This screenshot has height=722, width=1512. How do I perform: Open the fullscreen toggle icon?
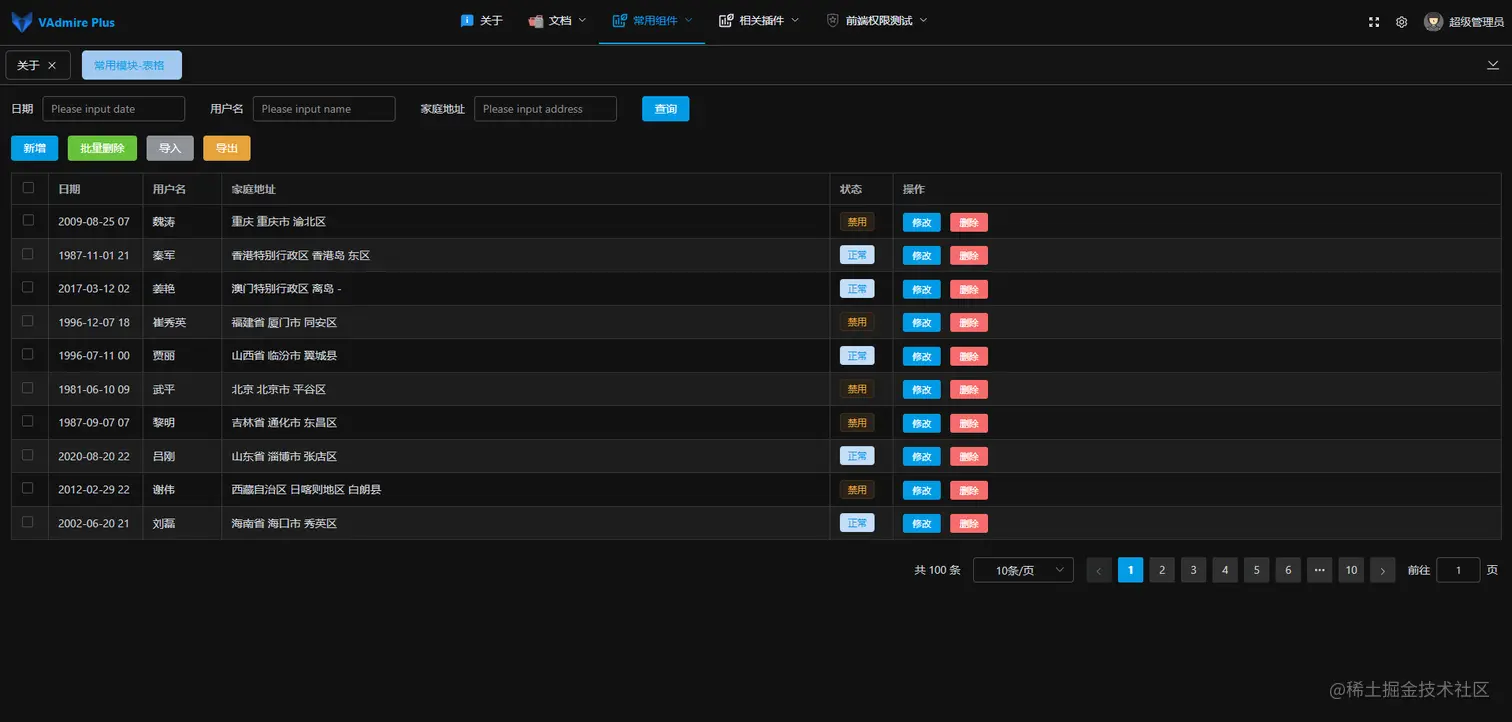(1374, 22)
